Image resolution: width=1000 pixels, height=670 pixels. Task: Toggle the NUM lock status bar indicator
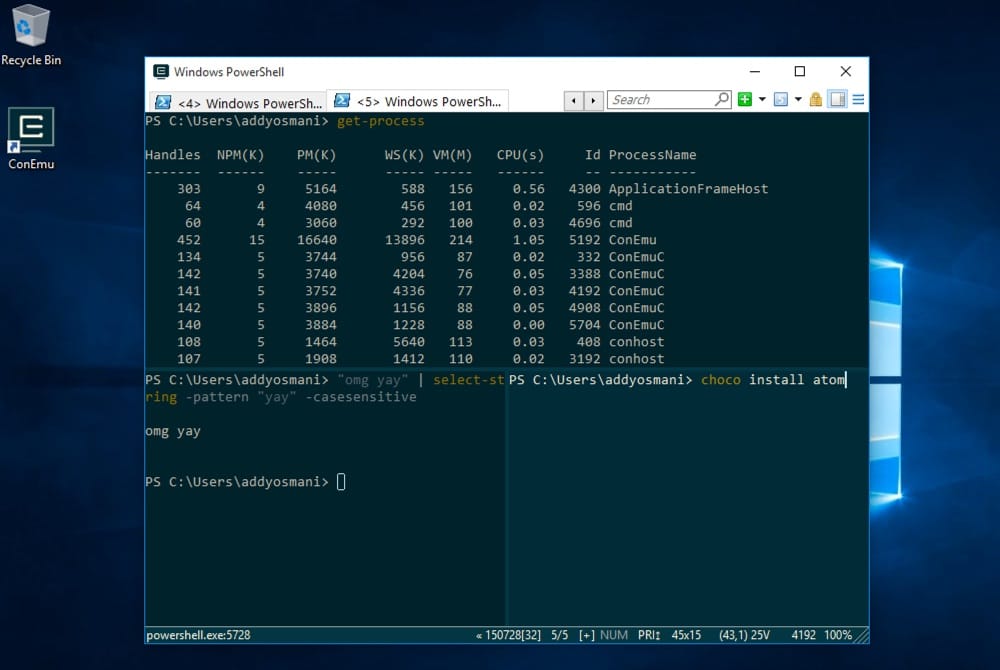pyautogui.click(x=614, y=636)
